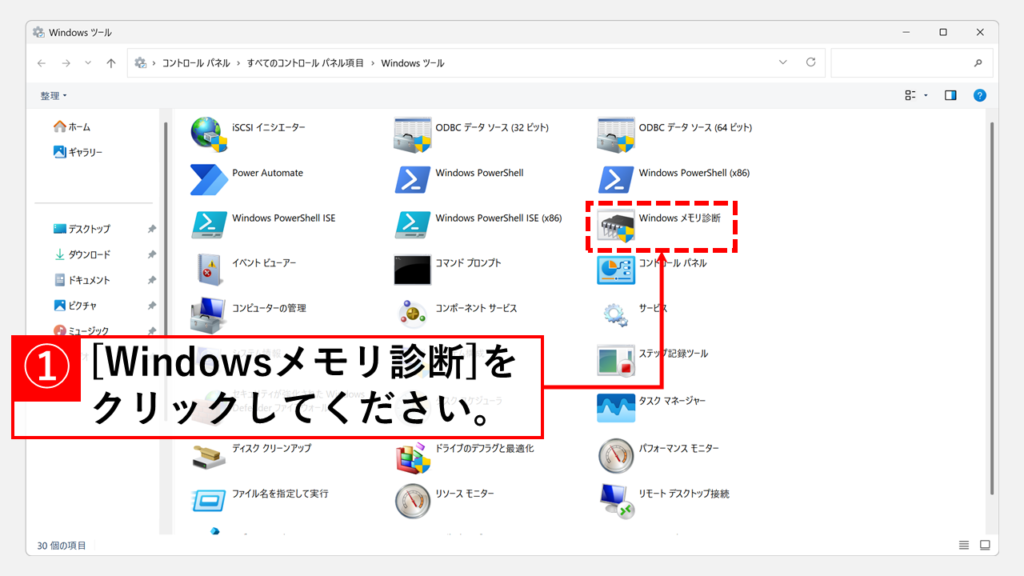This screenshot has height=576, width=1024.
Task: Open the イベント ビューアー icon
Action: click(209, 269)
